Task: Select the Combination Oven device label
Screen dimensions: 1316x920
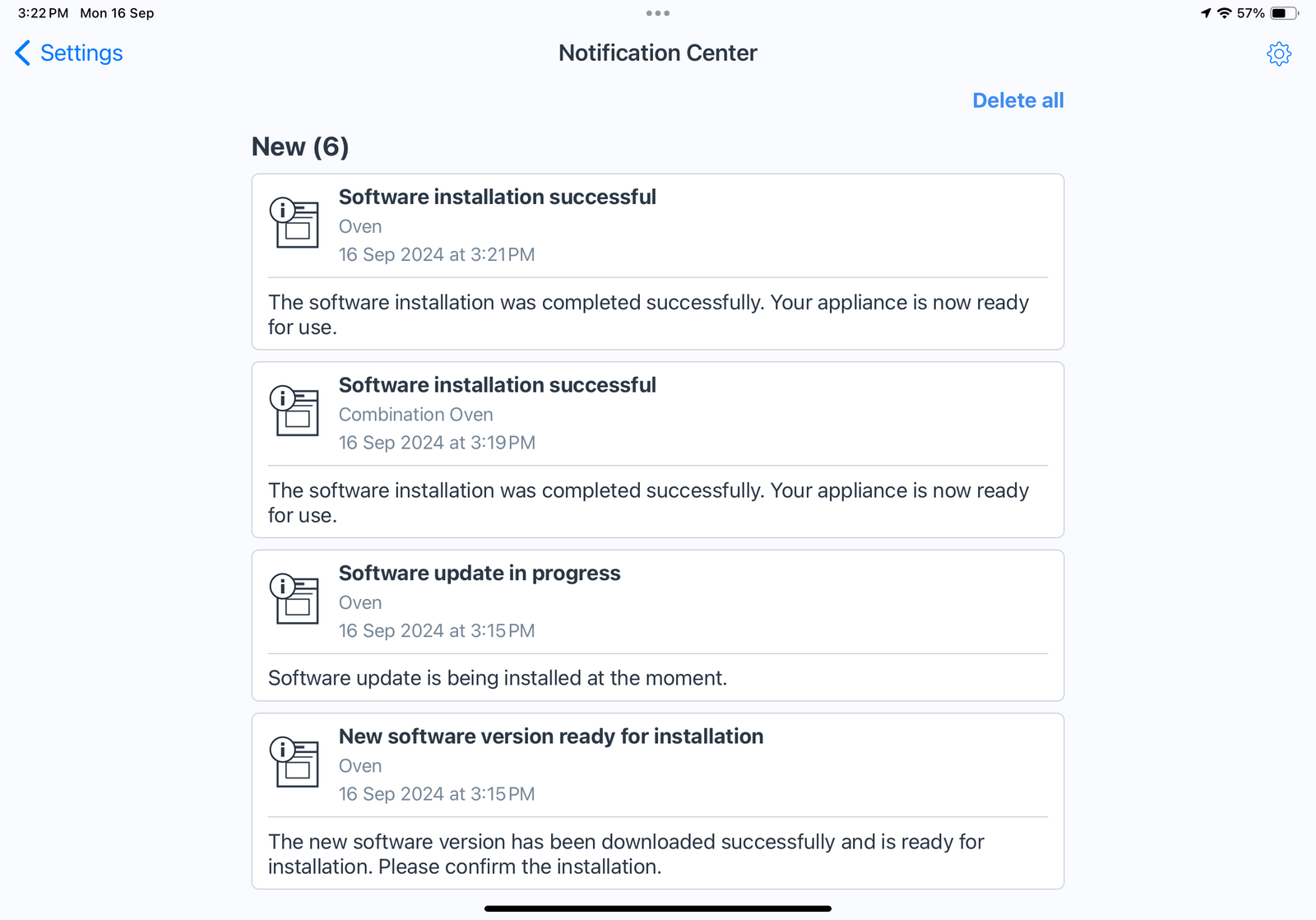Action: (415, 415)
